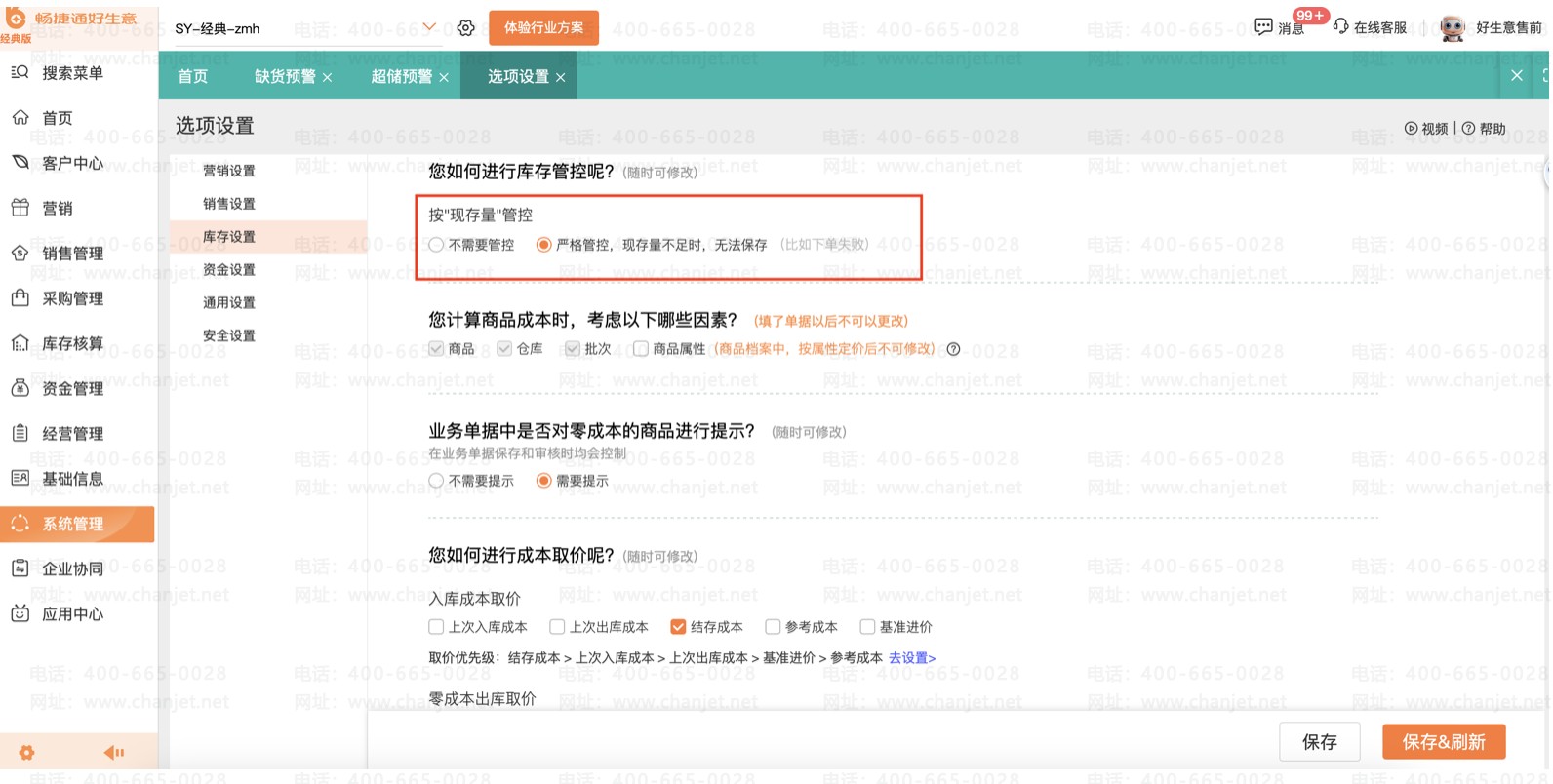Screen dimensions: 1553x784
Task: Click the 应用中心 sidebar icon
Action: pos(20,613)
